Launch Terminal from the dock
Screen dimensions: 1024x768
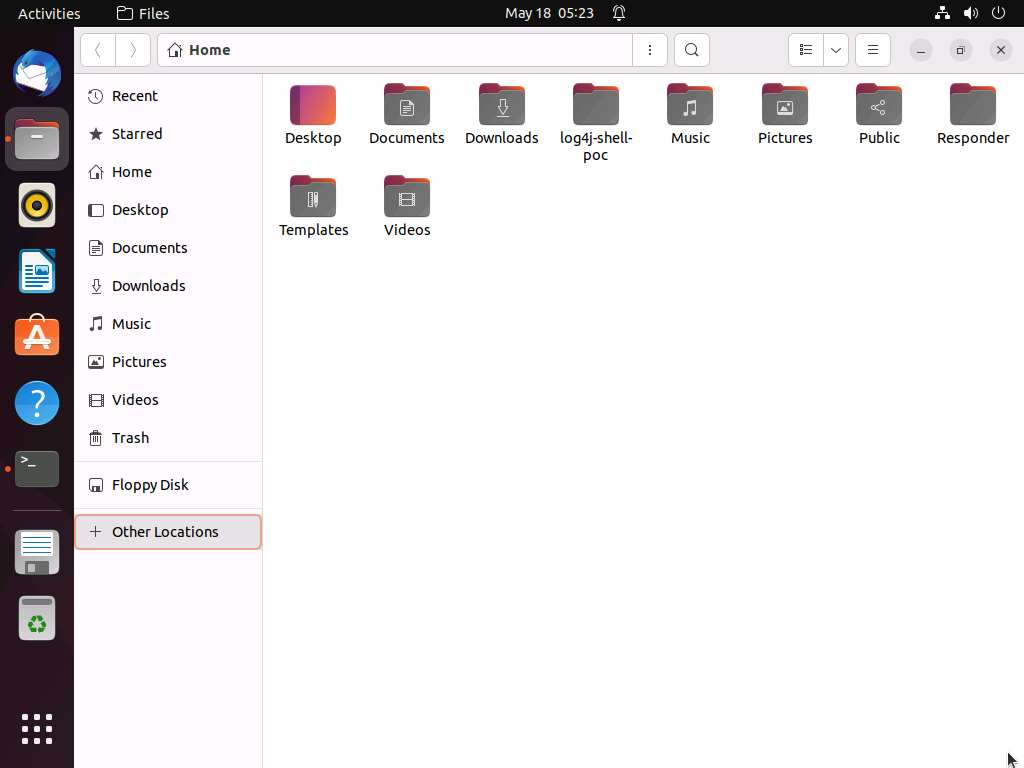click(37, 468)
